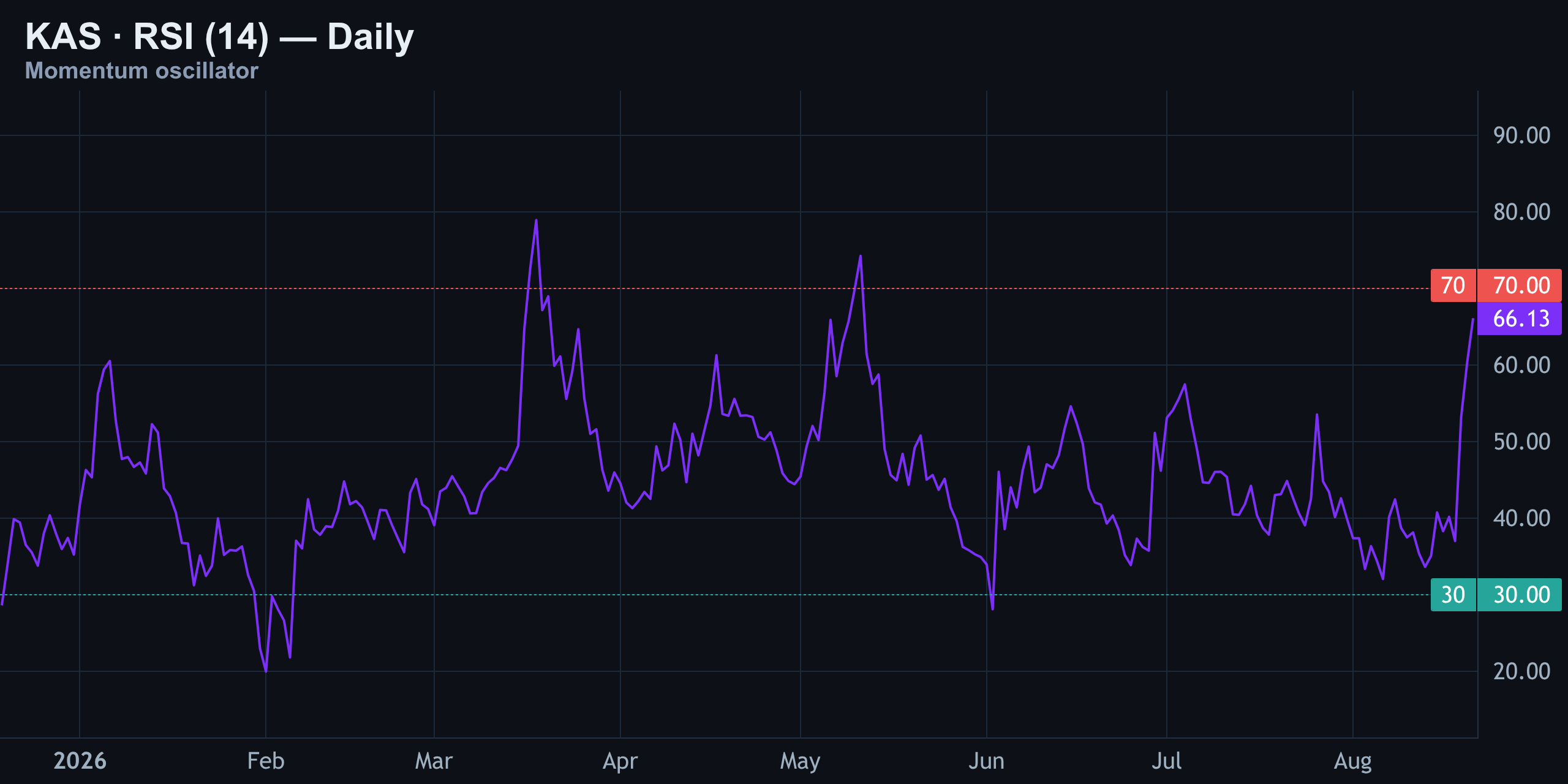Click the May RSI peak above 70
Viewport: 1568px width, 784px height.
[x=861, y=257]
